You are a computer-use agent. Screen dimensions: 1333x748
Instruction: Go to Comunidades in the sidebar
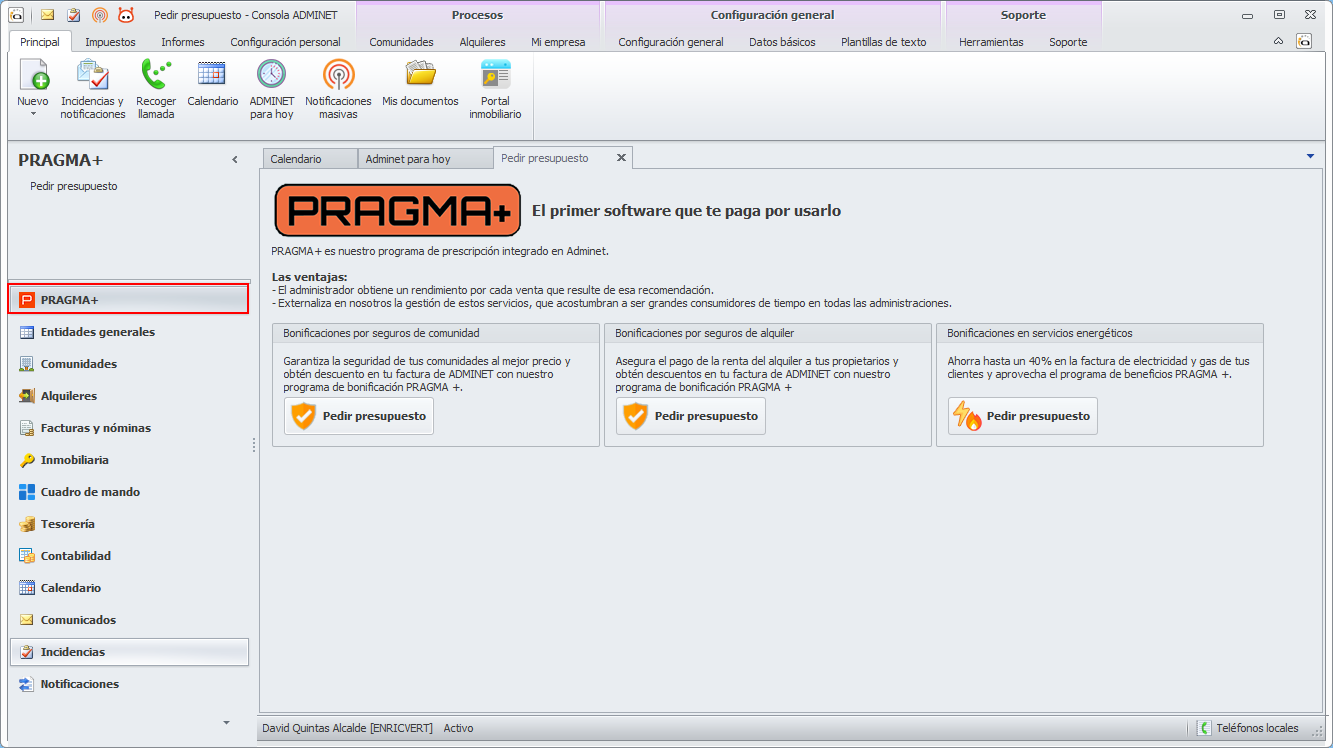tap(128, 364)
